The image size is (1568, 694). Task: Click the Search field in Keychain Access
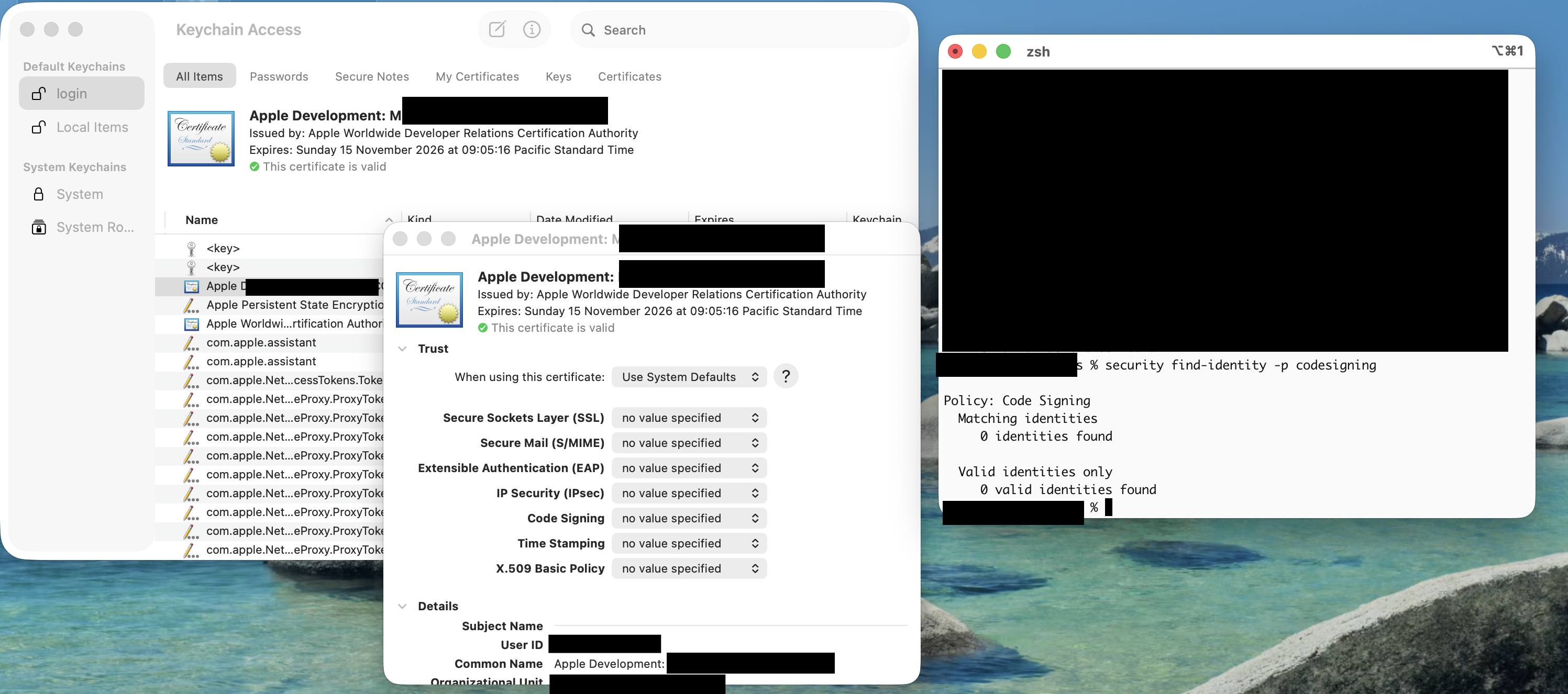(x=739, y=30)
